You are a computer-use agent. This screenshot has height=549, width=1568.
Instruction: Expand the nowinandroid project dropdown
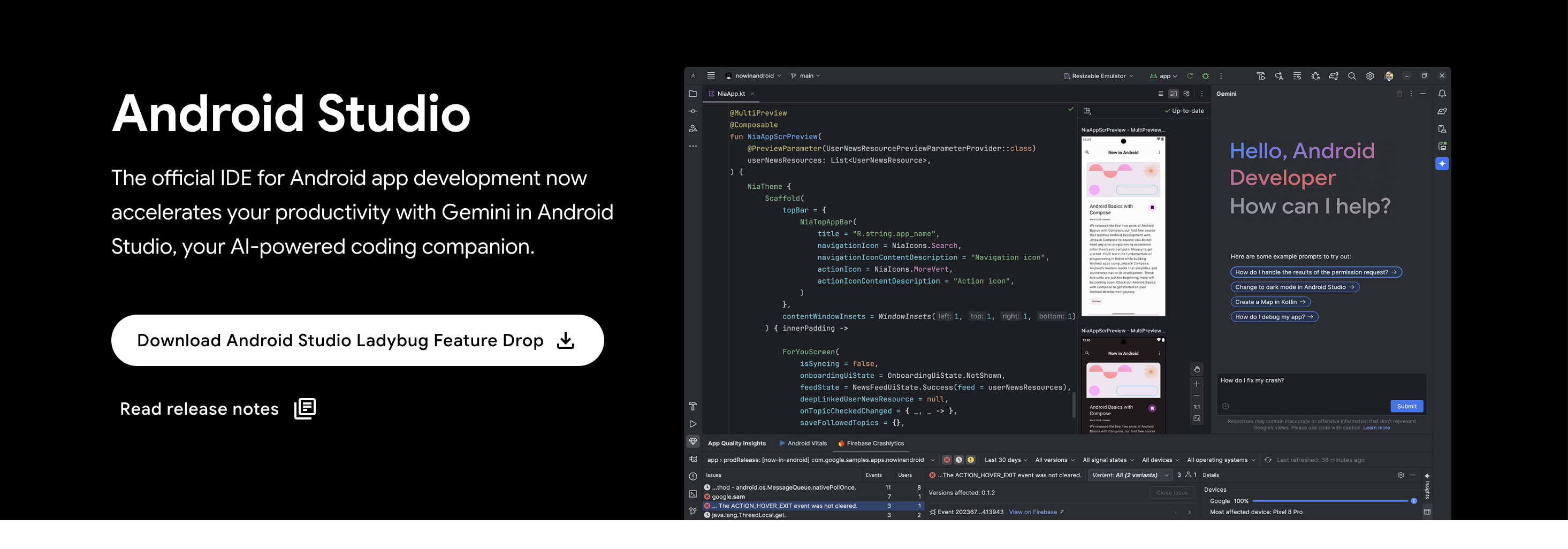coord(753,76)
